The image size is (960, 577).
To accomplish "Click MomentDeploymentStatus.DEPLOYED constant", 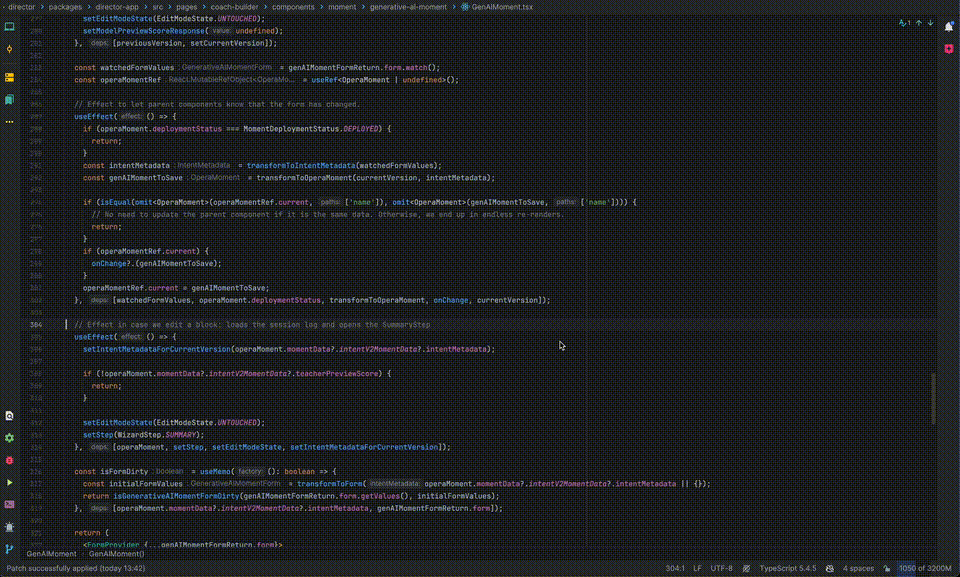I will click(x=311, y=129).
